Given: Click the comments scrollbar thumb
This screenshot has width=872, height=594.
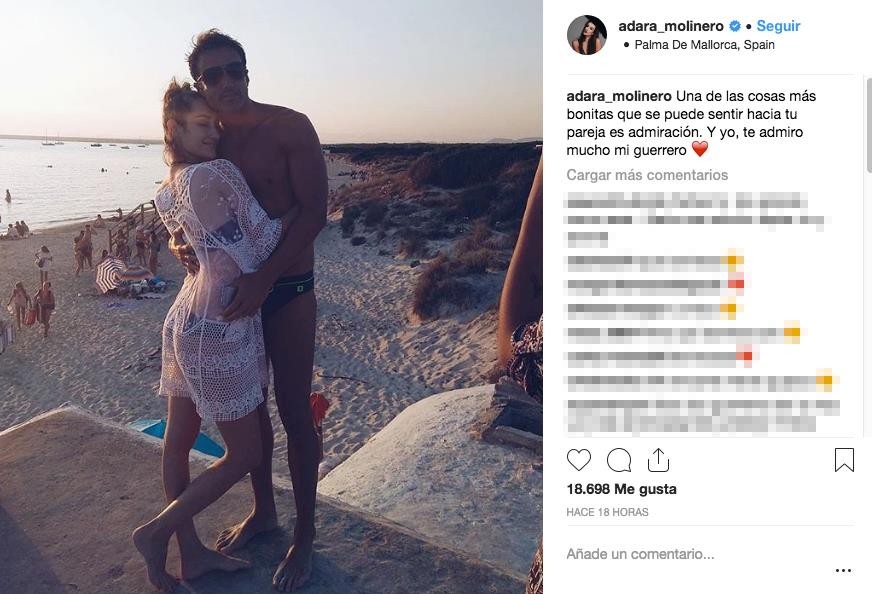Looking at the screenshot, I should [869, 125].
